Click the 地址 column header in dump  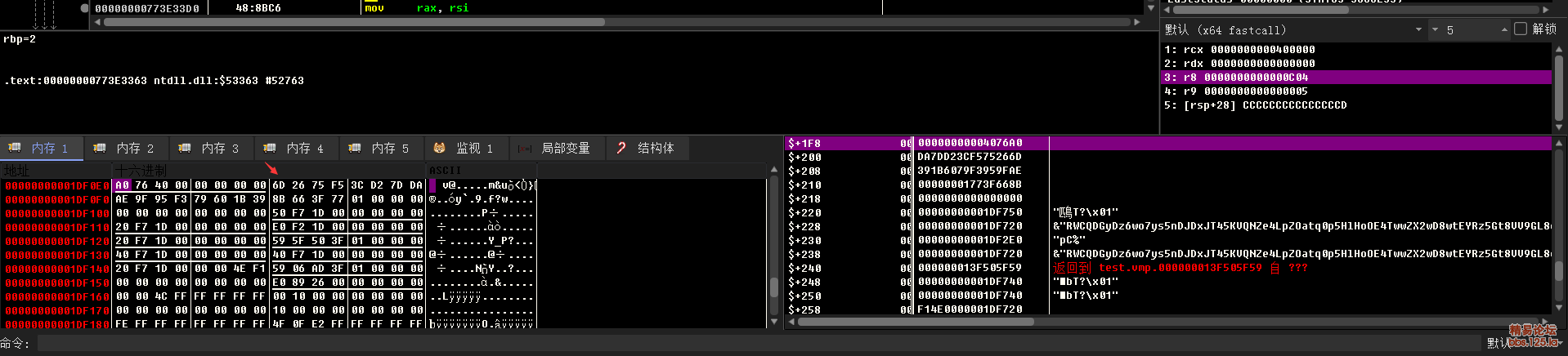pyautogui.click(x=16, y=170)
